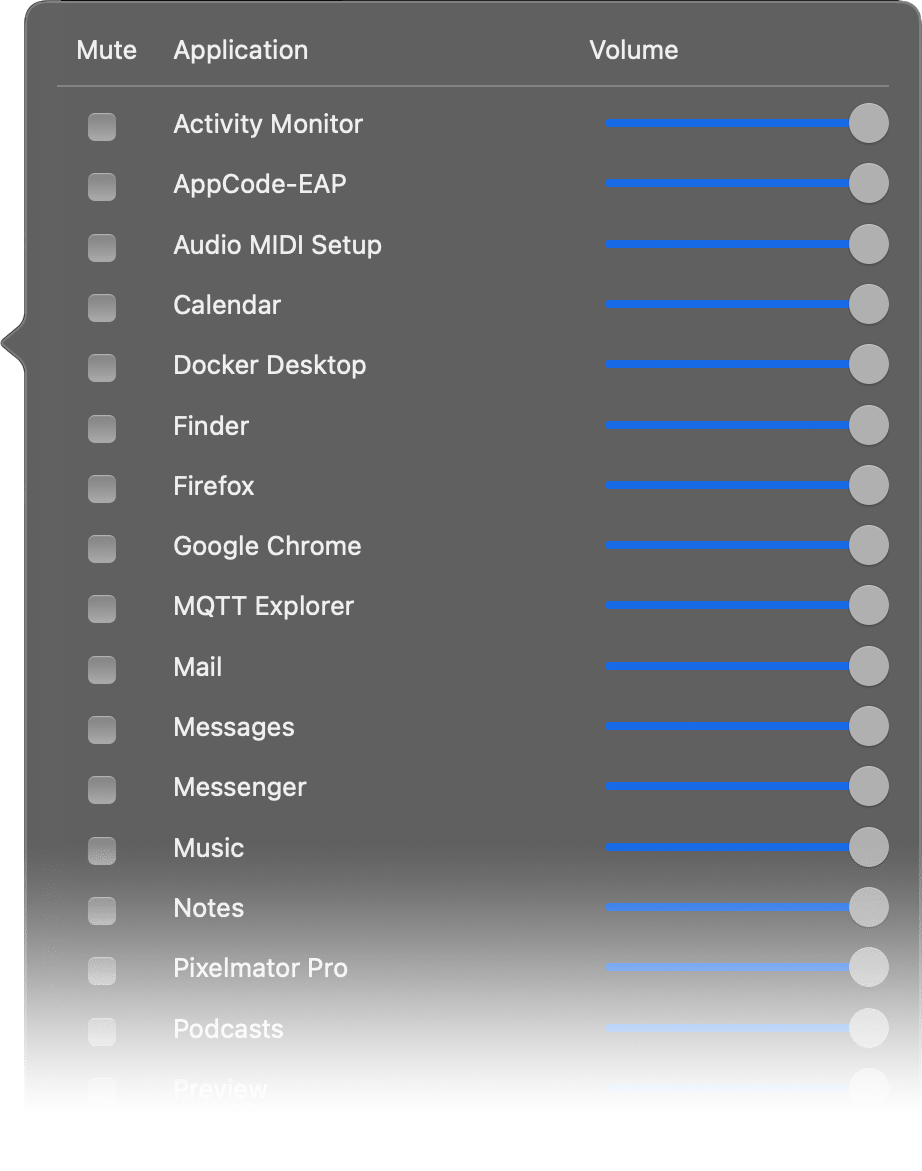
Task: Mute the Mail application
Action: pyautogui.click(x=101, y=669)
